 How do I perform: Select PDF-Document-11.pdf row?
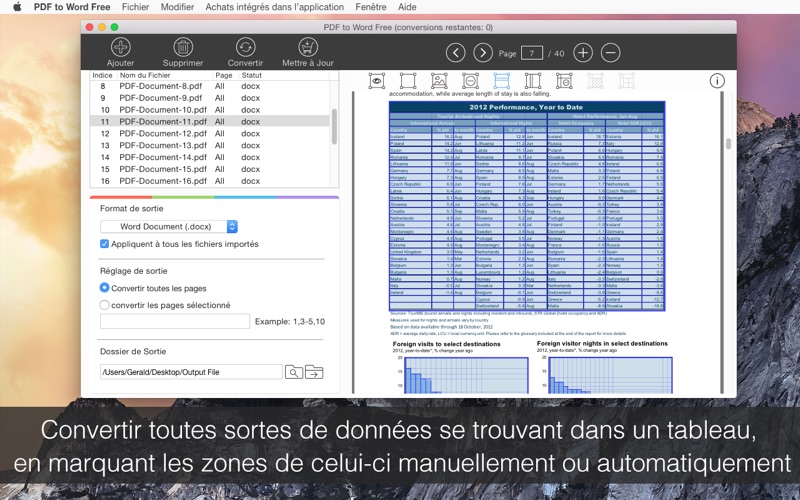(x=210, y=121)
